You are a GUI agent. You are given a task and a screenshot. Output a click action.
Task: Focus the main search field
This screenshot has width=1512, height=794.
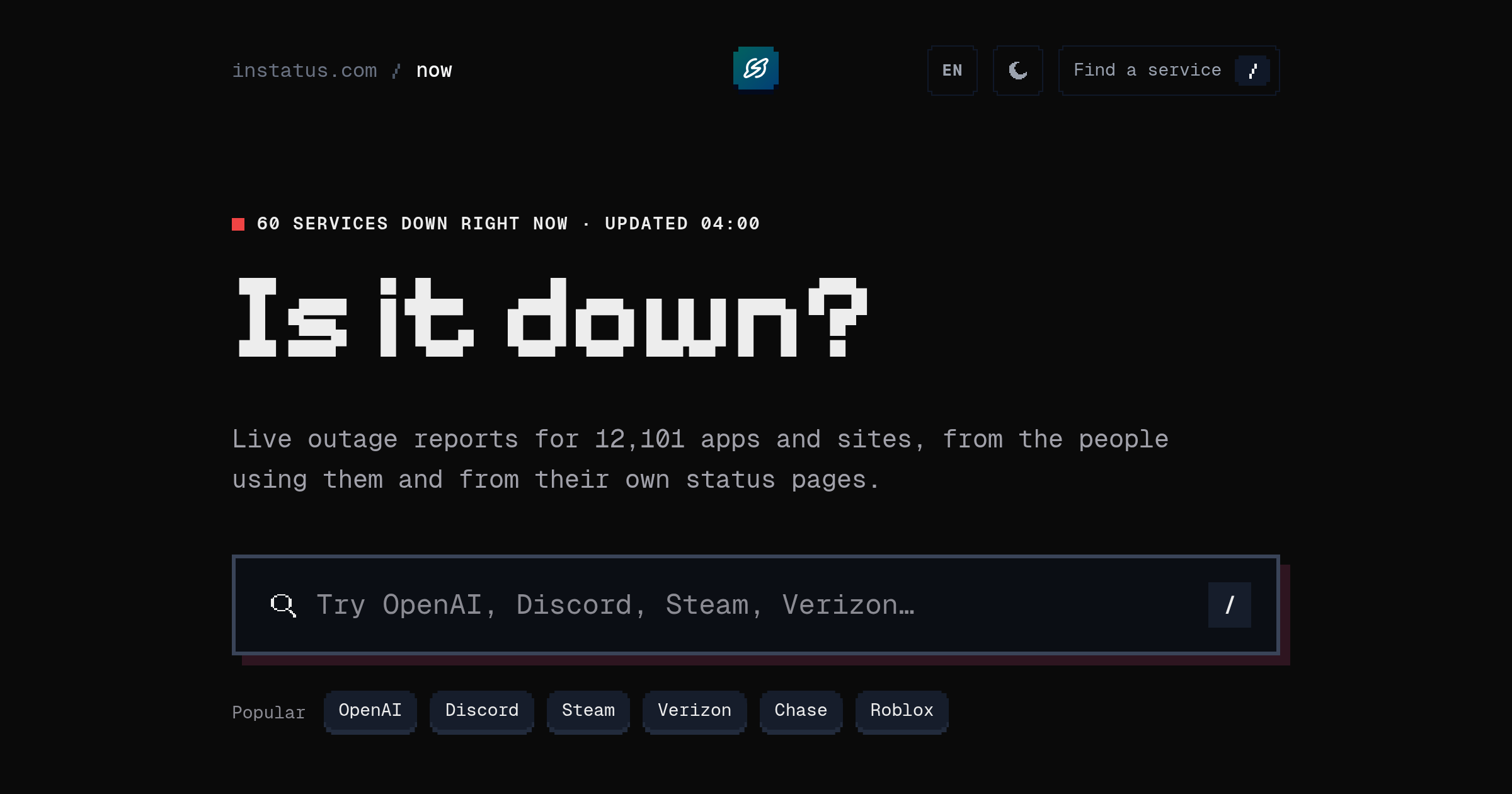(755, 605)
